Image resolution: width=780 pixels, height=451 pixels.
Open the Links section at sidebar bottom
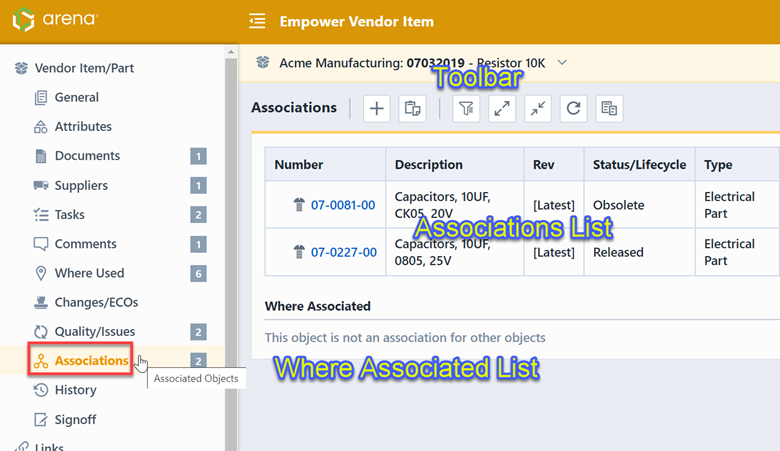pyautogui.click(x=49, y=447)
